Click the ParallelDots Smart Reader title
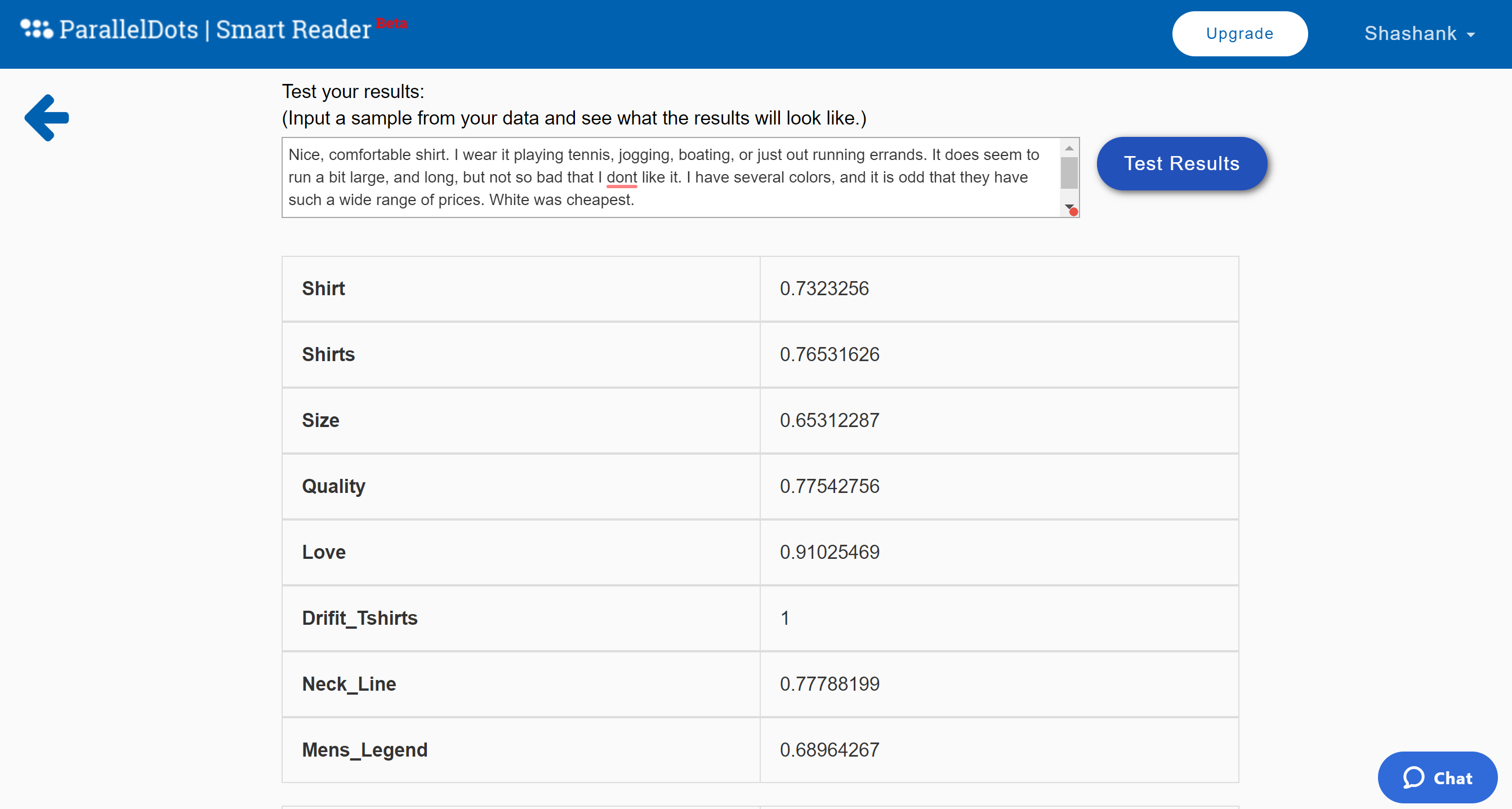 point(215,29)
